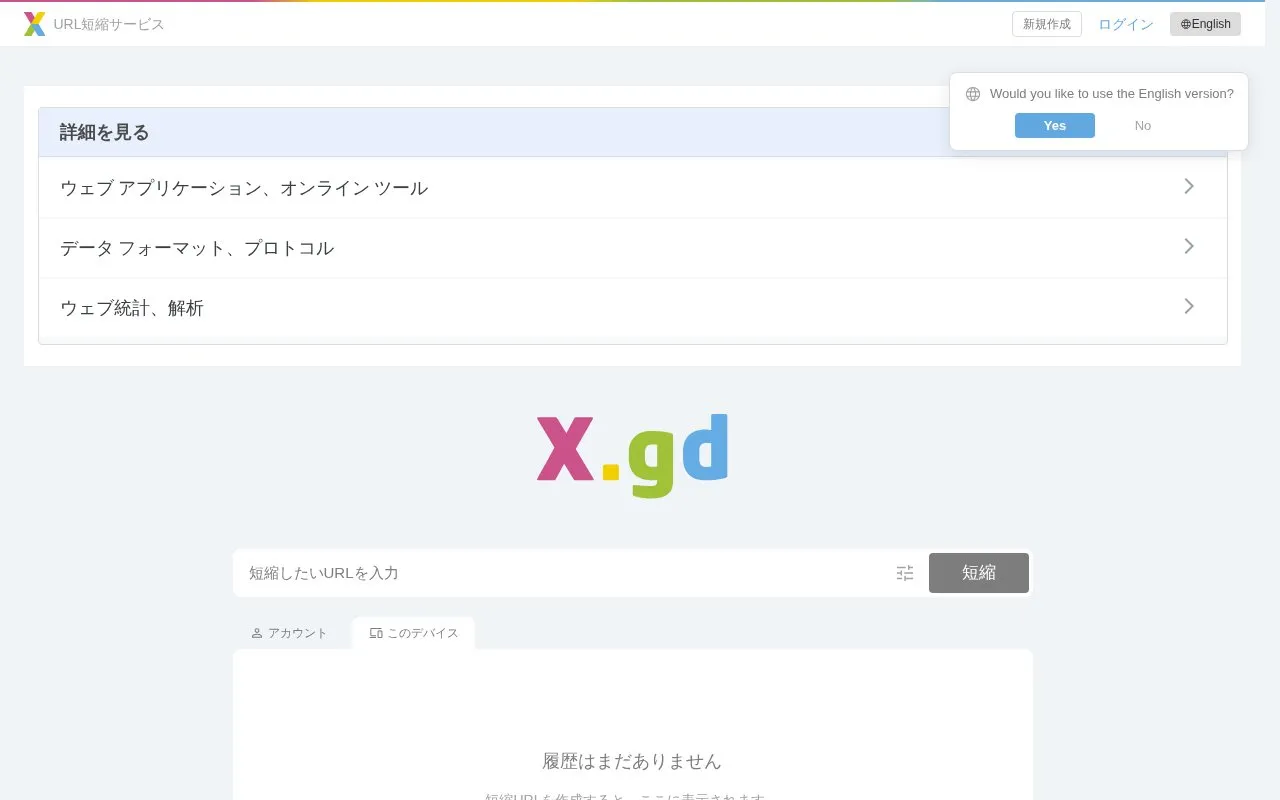The height and width of the screenshot is (800, 1280).
Task: Accept English version with Yes
Action: click(x=1055, y=125)
